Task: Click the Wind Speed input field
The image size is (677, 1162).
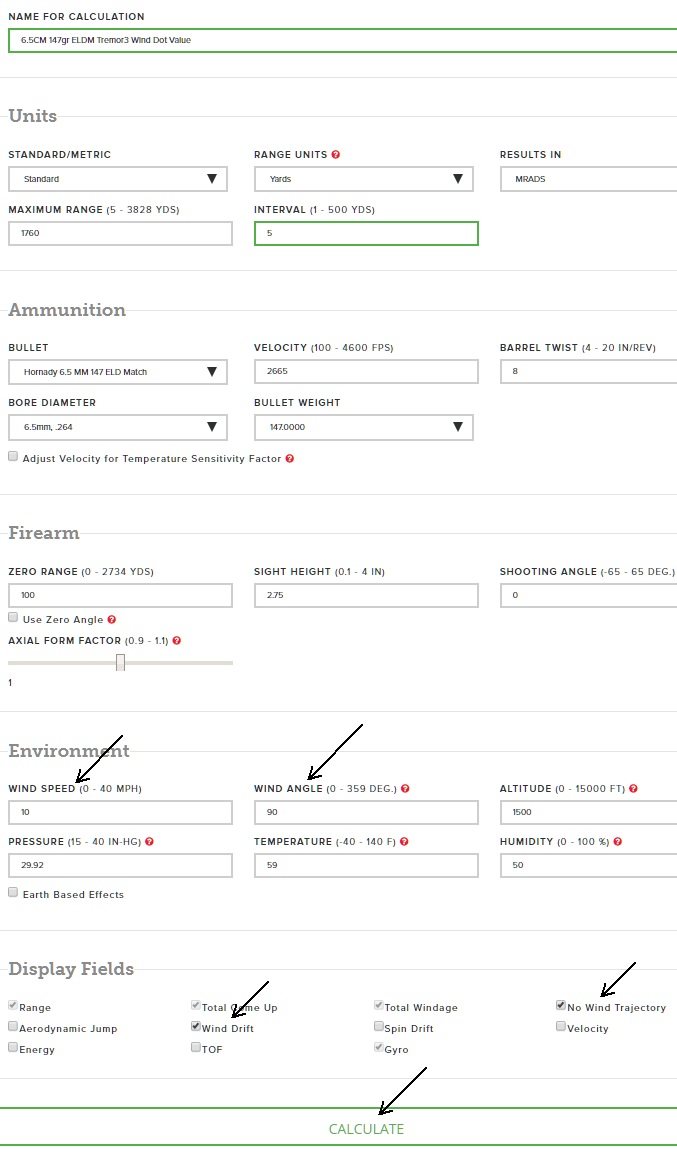Action: (120, 812)
